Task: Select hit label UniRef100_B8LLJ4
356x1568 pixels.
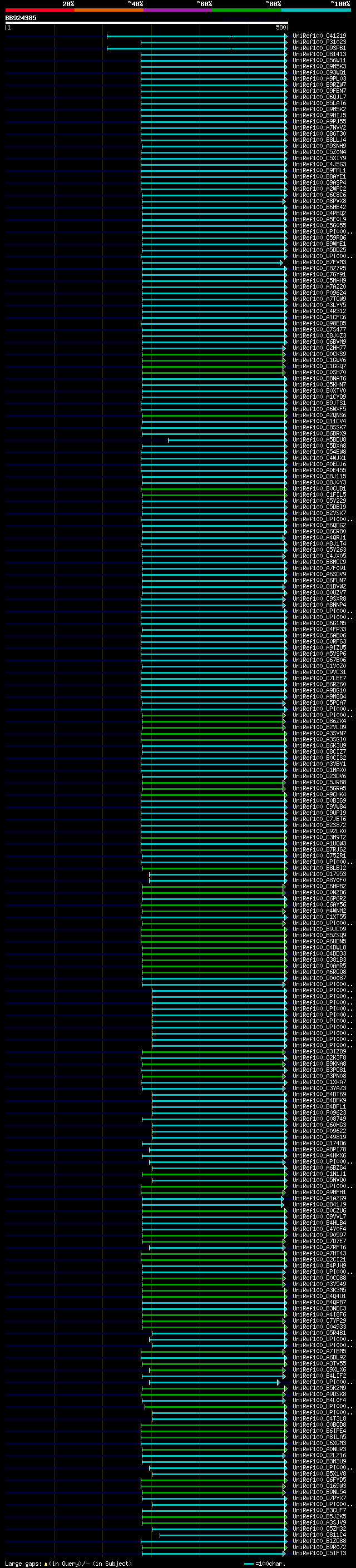Action: [319, 140]
